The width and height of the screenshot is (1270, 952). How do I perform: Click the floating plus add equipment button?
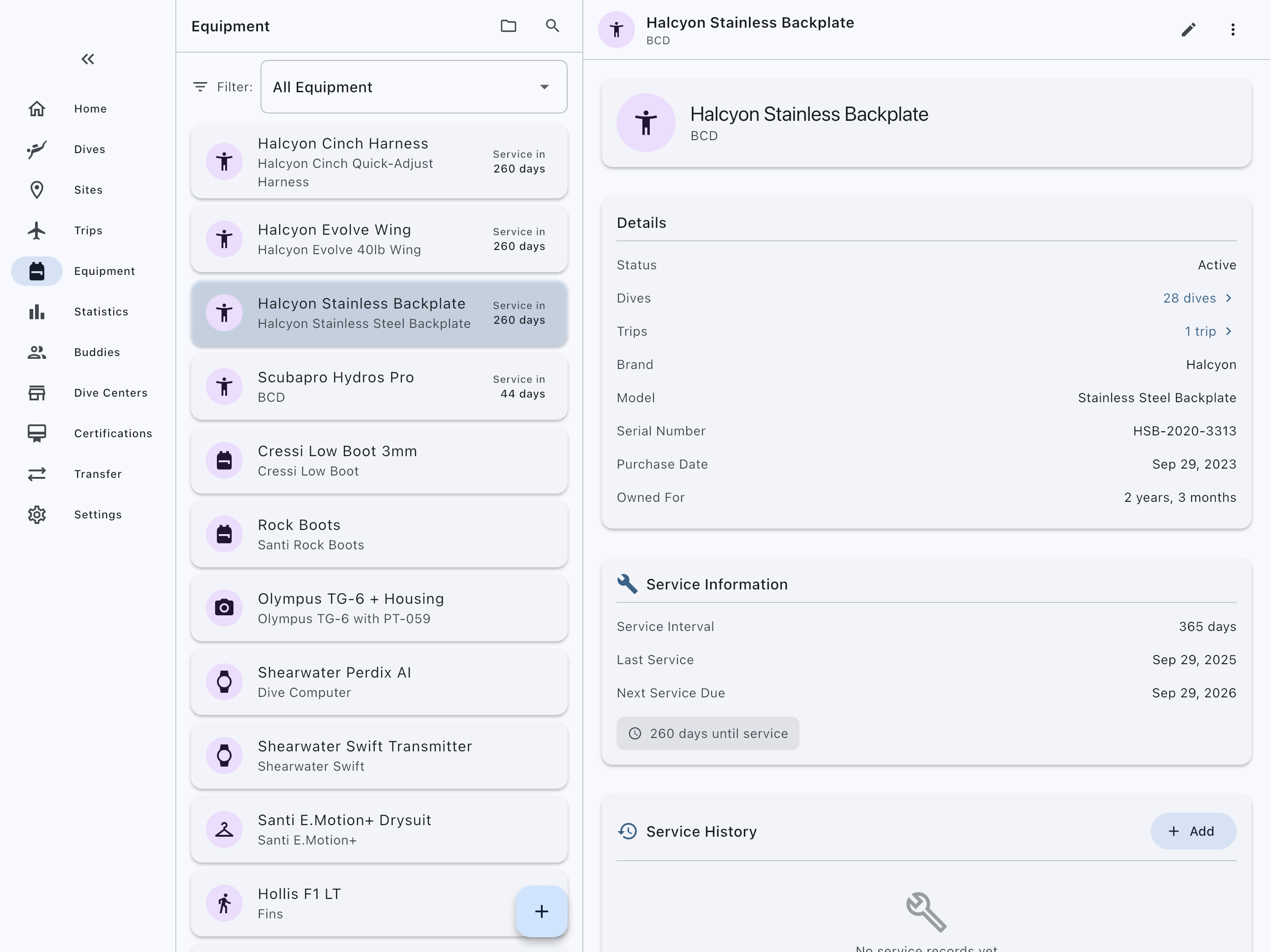[541, 911]
